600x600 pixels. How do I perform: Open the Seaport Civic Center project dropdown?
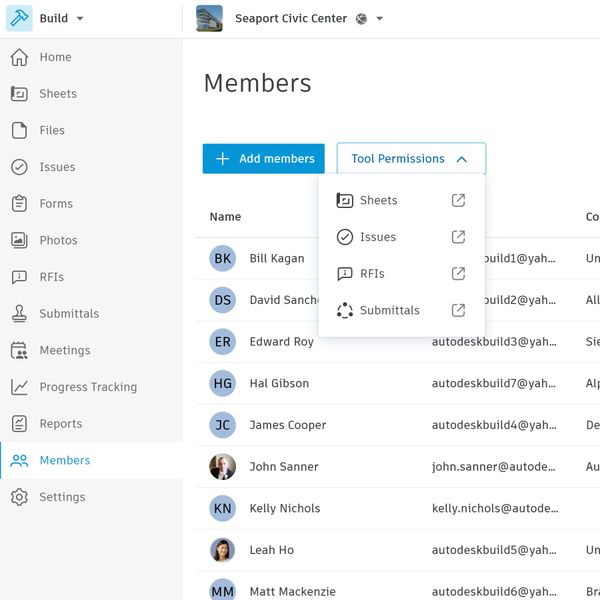379,19
